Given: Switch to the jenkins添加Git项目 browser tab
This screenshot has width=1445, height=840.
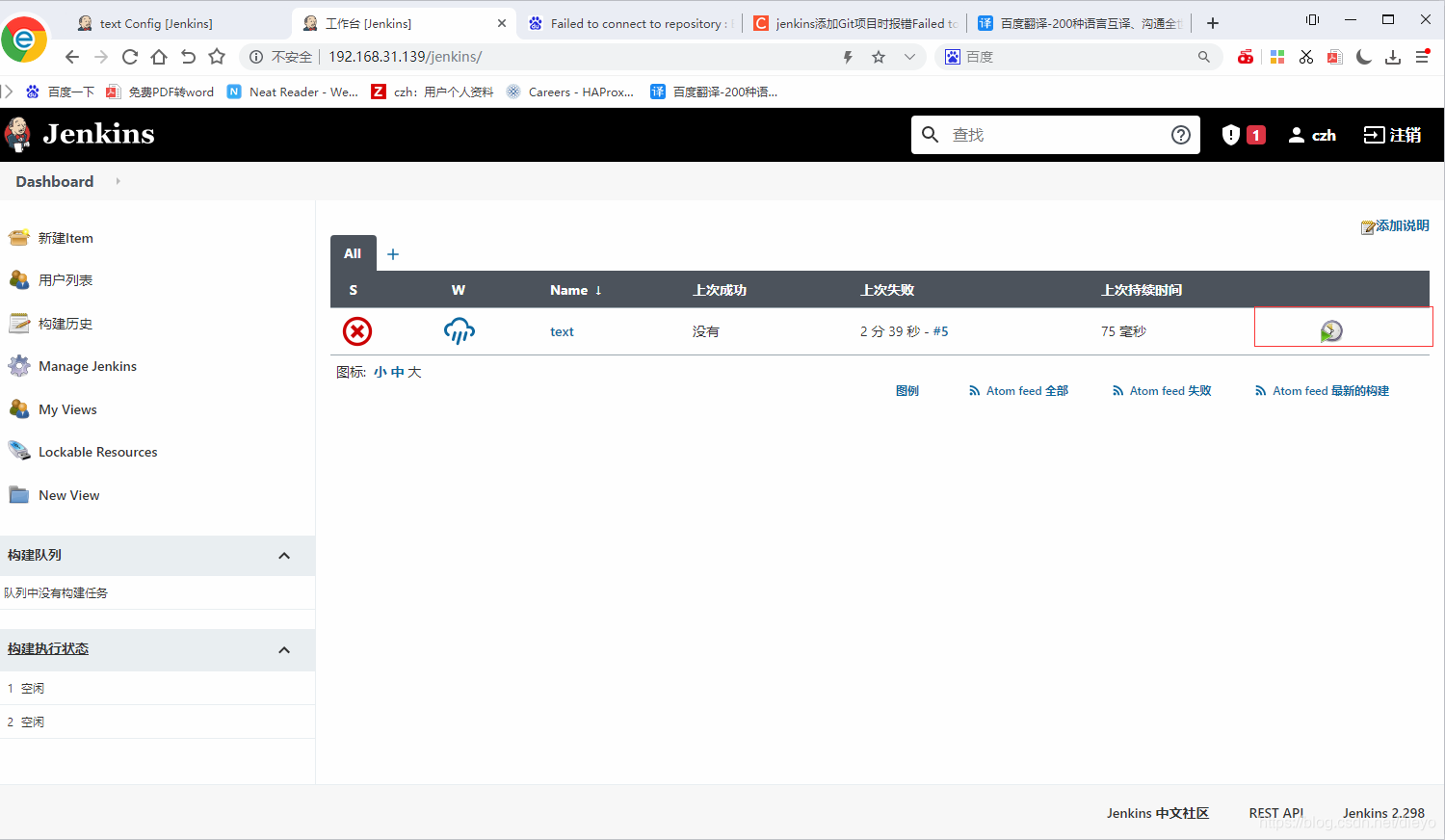Looking at the screenshot, I should coord(855,23).
